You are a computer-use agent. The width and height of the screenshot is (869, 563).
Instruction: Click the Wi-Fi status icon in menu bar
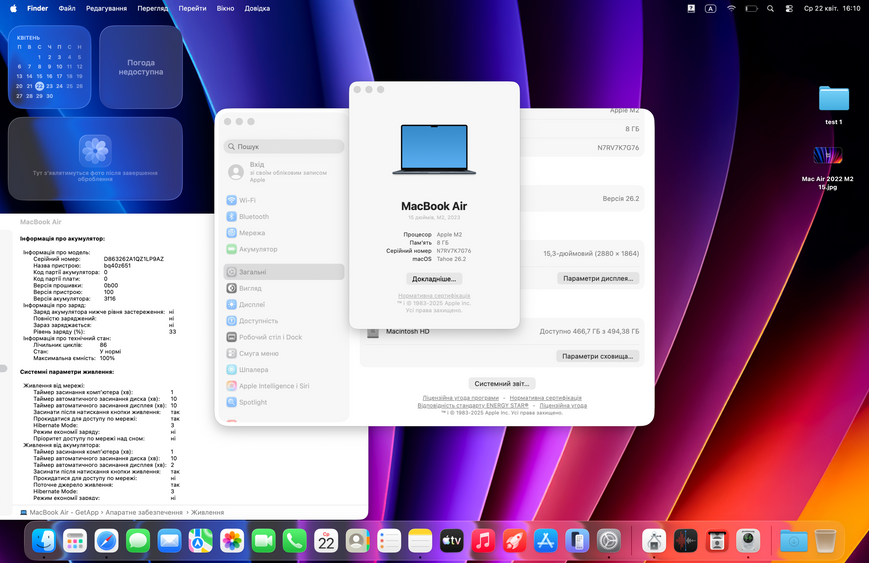point(732,8)
